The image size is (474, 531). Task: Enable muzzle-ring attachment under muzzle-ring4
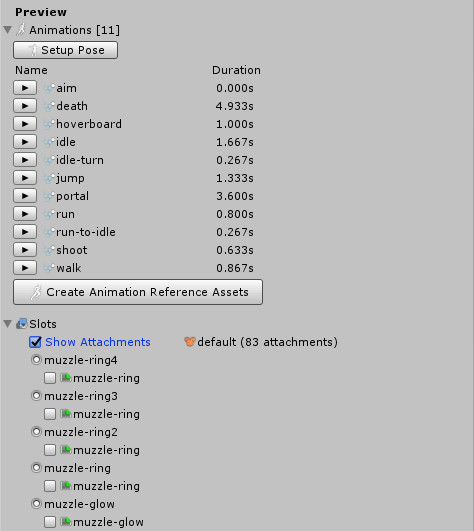click(50, 378)
